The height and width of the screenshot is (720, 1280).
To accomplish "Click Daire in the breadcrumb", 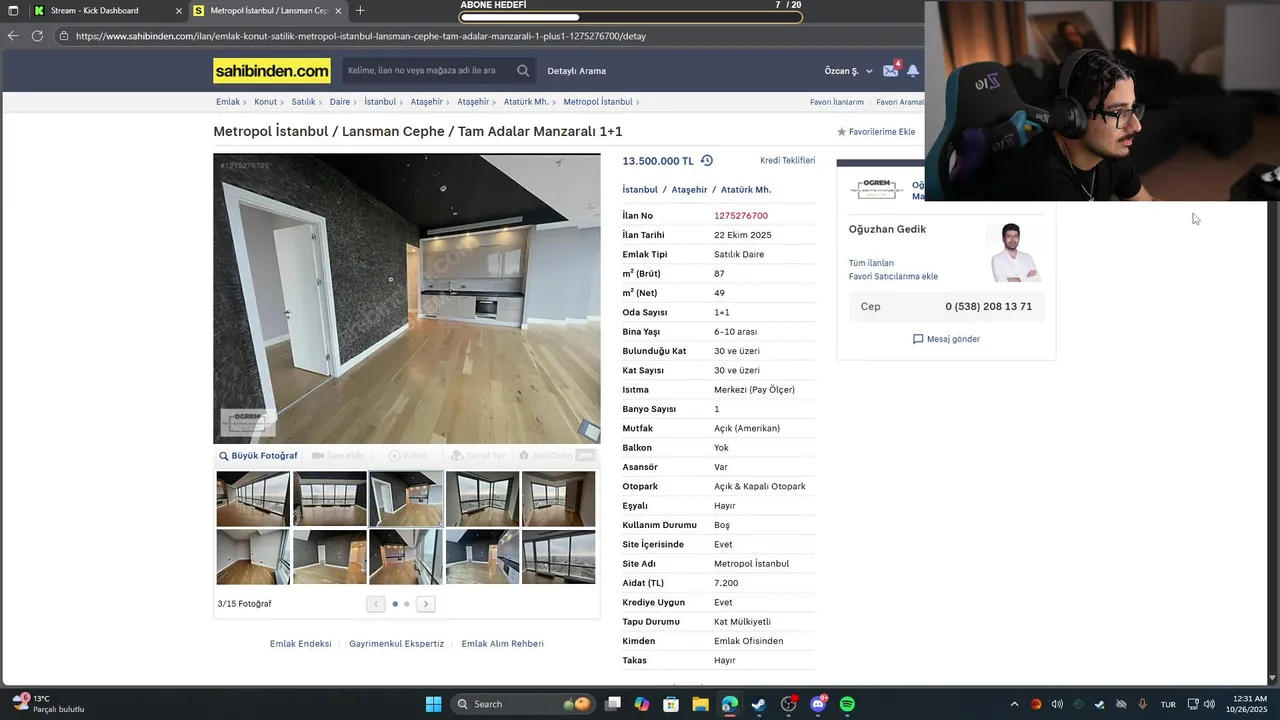I will (340, 102).
